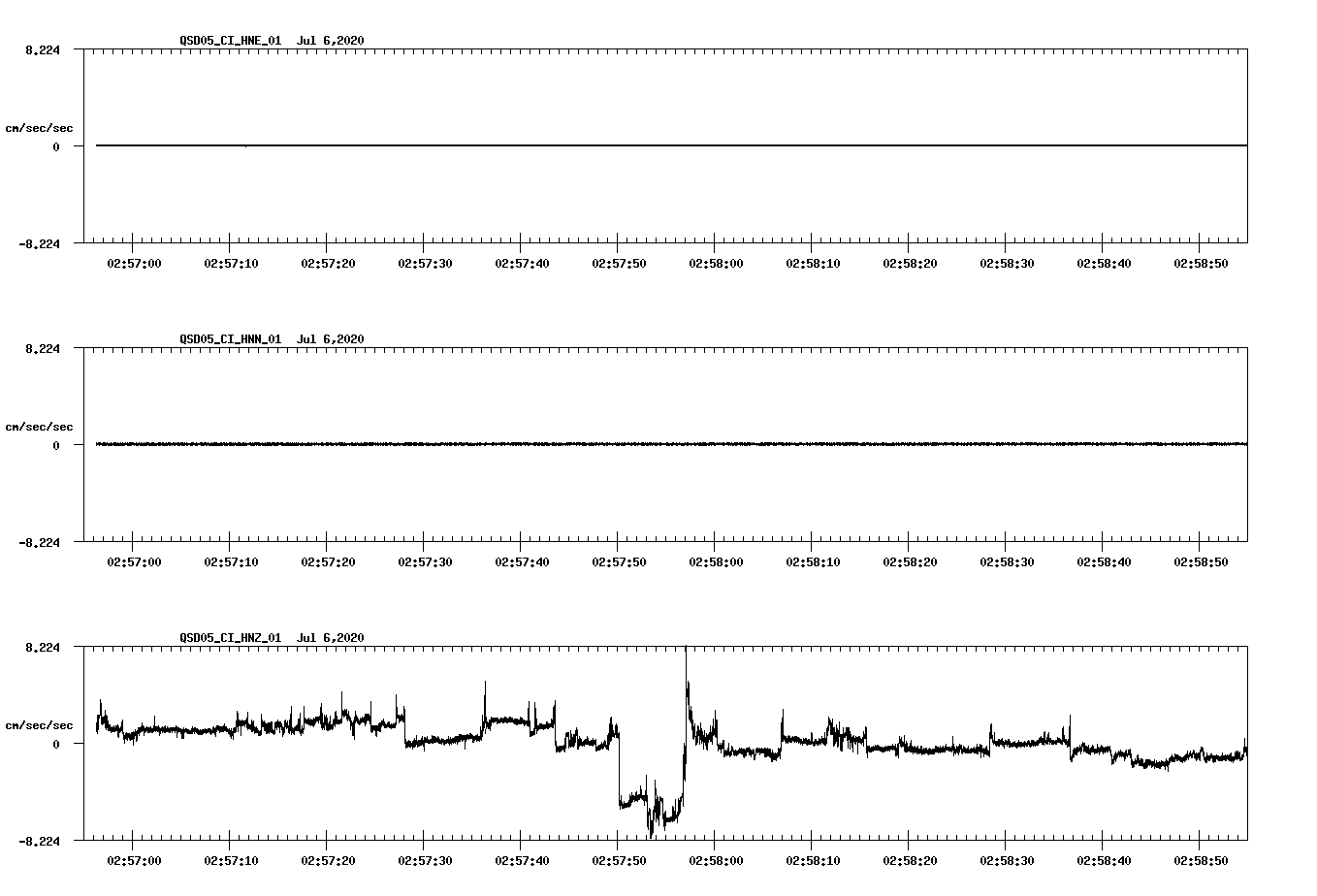
Task: Click the cm/sec/sec unit label on HNN plot
Action: [x=39, y=427]
